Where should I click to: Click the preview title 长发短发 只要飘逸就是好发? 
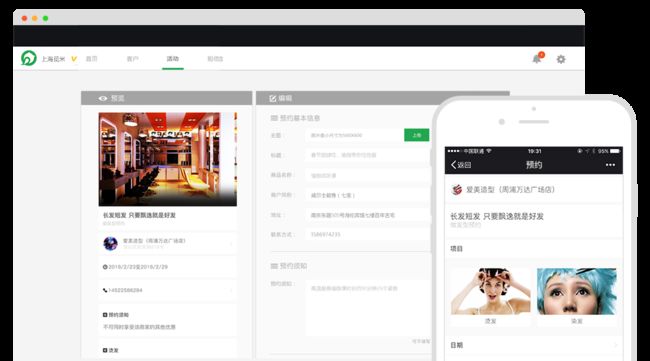(x=139, y=215)
